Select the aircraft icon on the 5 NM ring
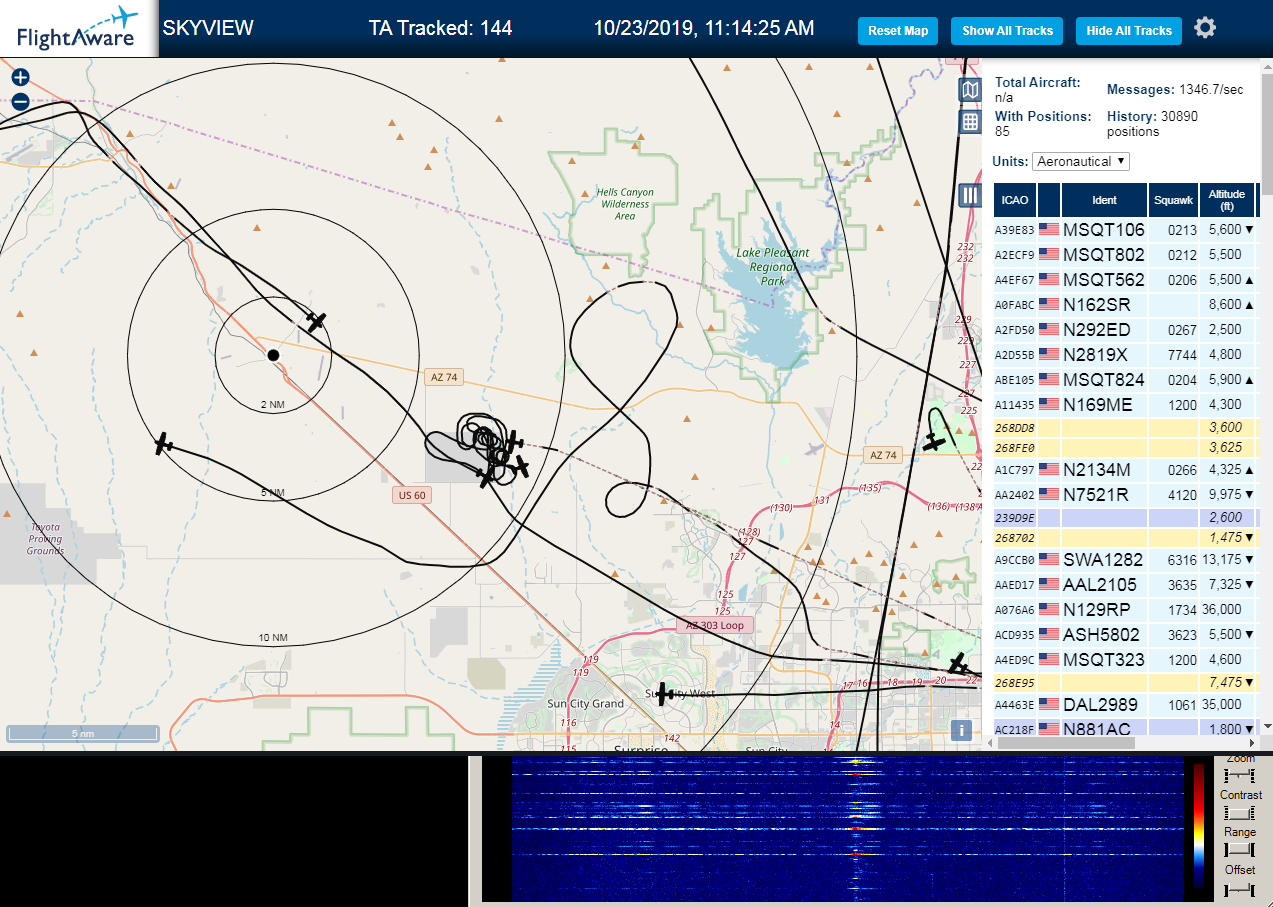 pos(164,444)
